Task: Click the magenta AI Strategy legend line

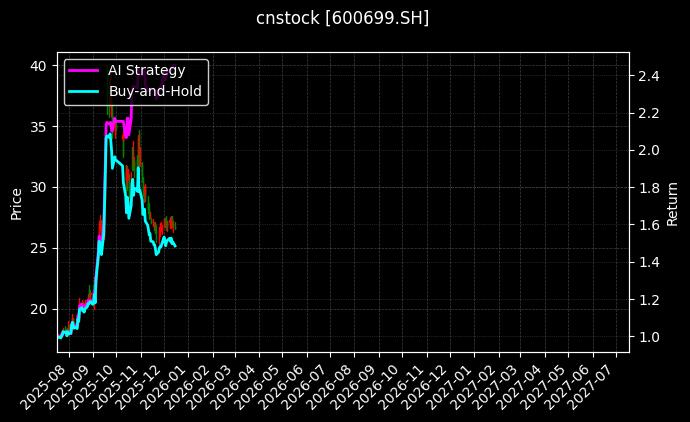Action: 83,70
